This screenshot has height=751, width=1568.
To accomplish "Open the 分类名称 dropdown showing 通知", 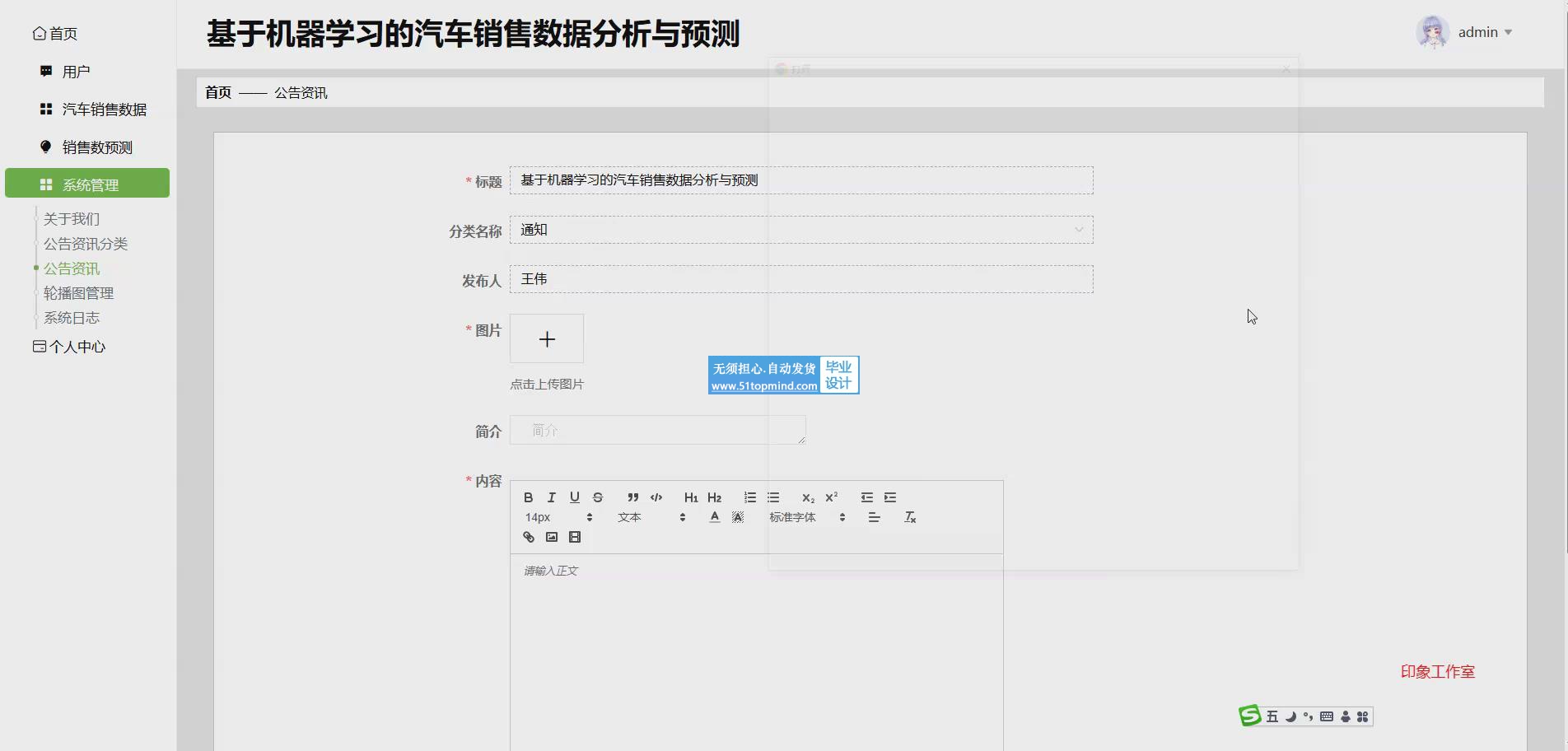I will pos(800,230).
